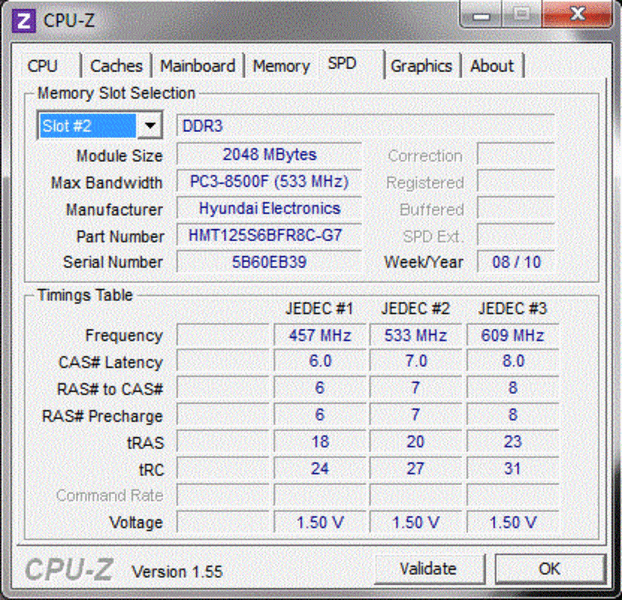Click the tRC value 24
Screen dimensions: 622x600
pos(320,469)
